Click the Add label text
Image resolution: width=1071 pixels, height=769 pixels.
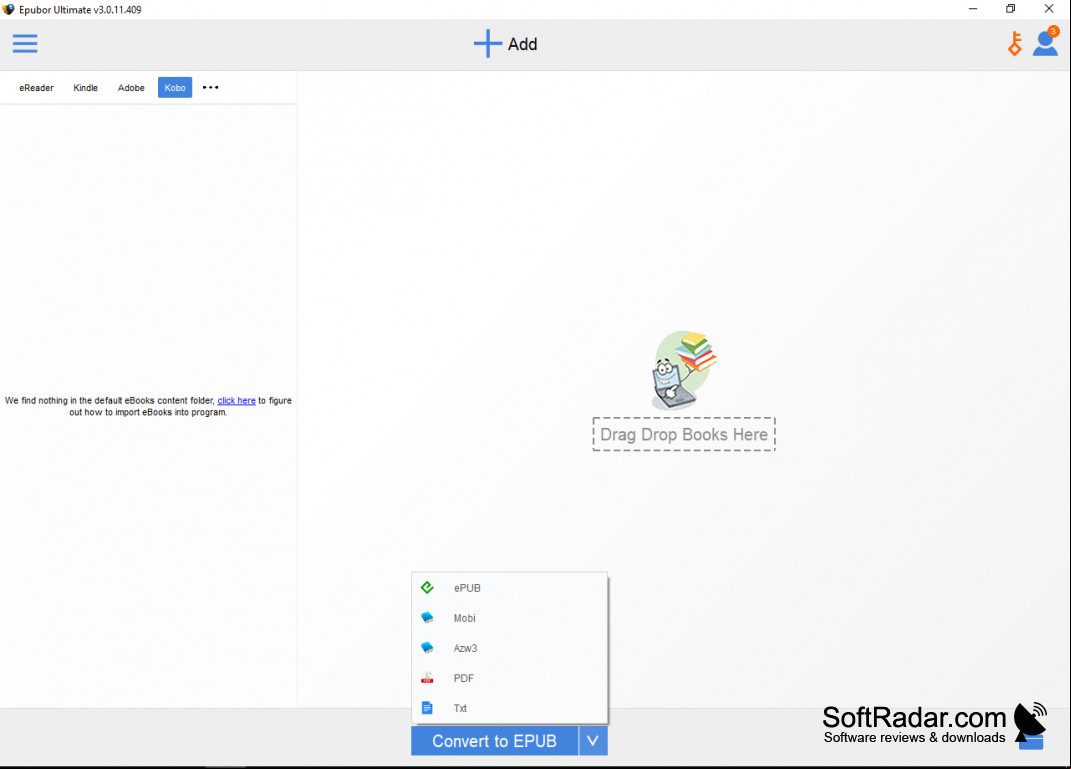523,44
